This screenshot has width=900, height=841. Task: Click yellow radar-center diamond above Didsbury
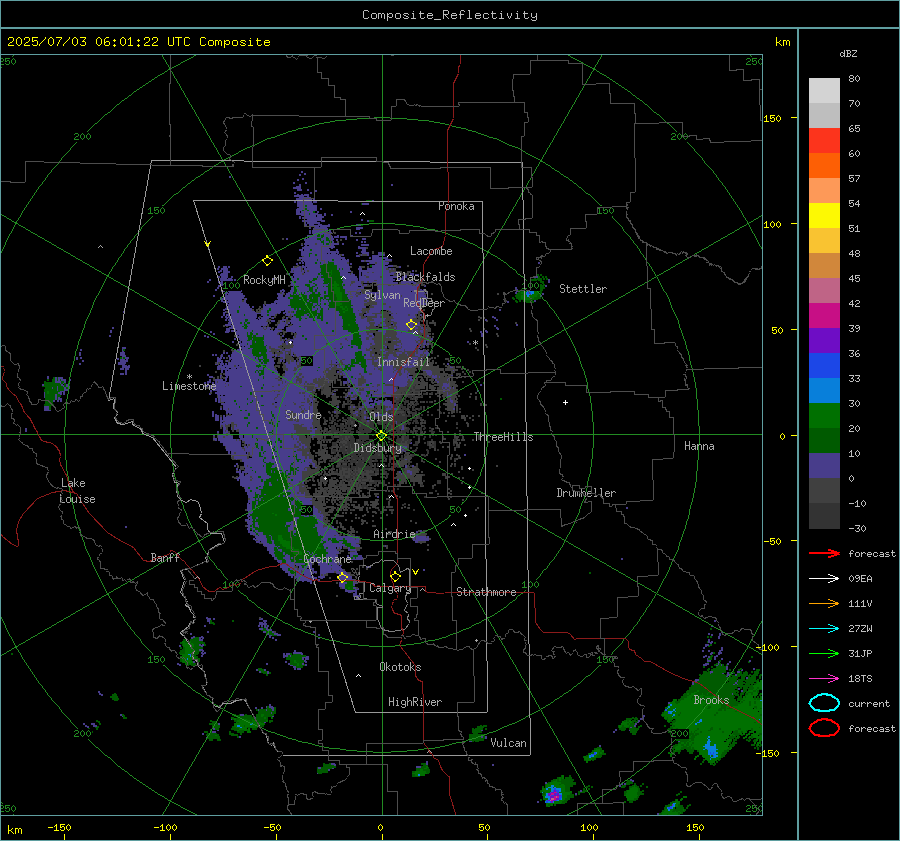[381, 436]
